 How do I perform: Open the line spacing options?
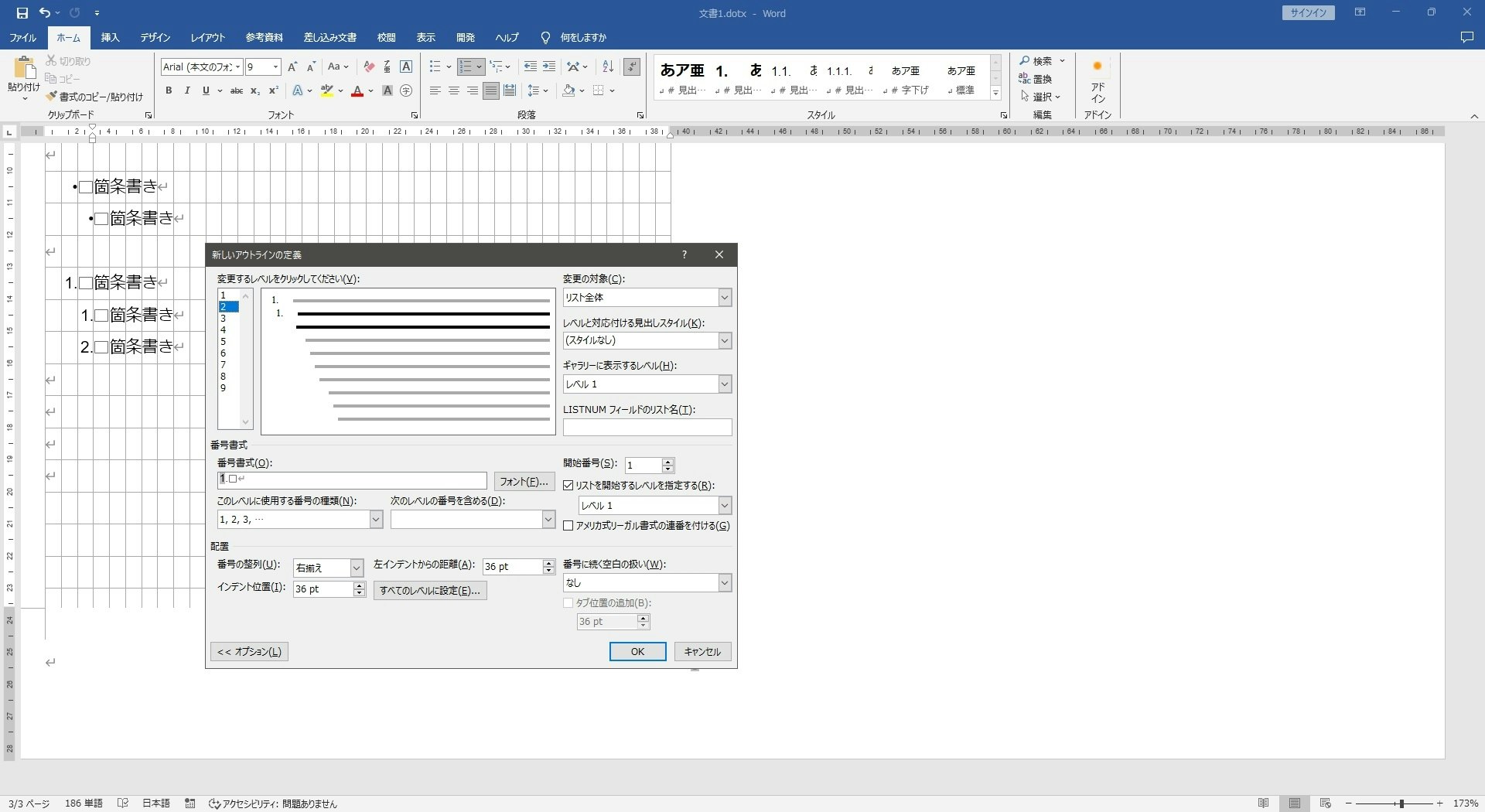click(x=533, y=90)
